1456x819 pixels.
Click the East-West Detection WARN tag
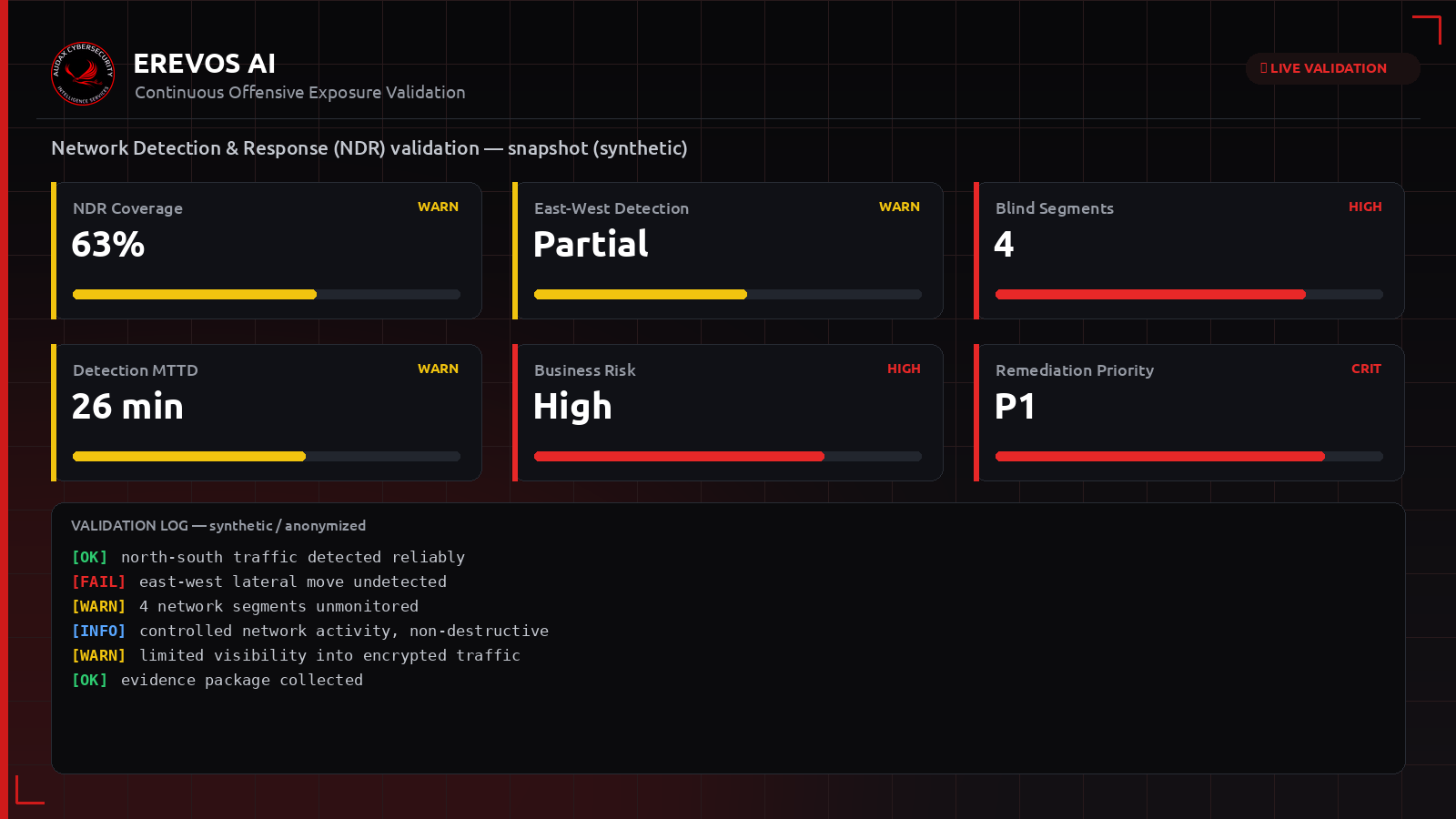(x=899, y=207)
